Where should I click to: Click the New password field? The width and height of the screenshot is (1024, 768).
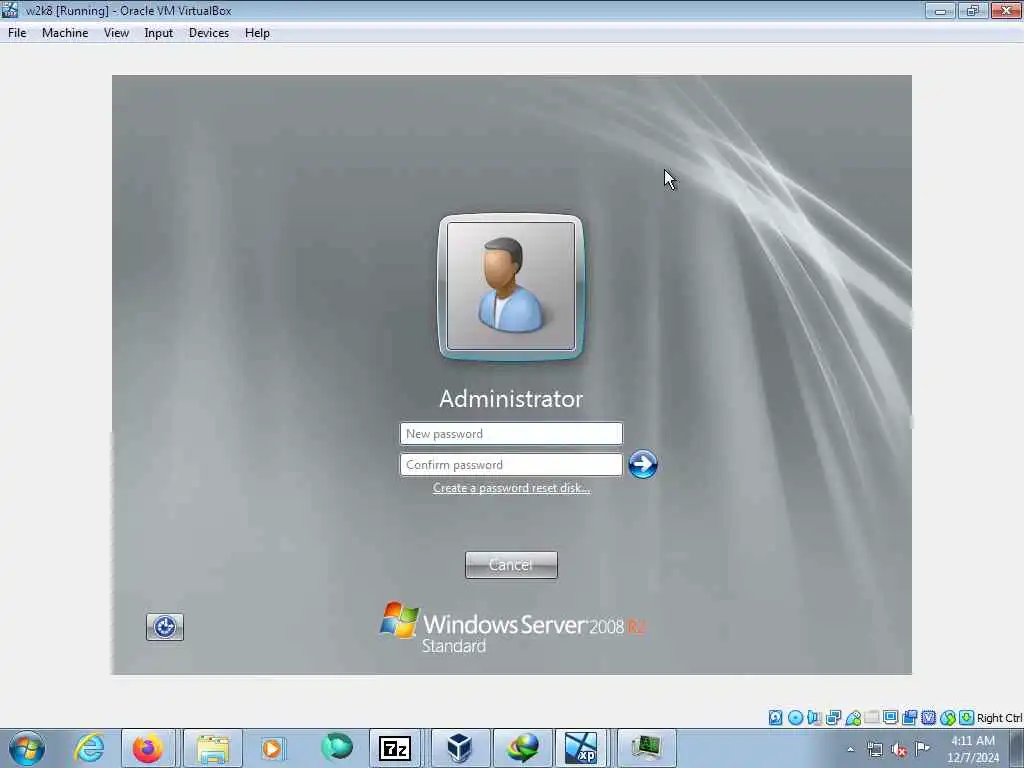tap(511, 434)
